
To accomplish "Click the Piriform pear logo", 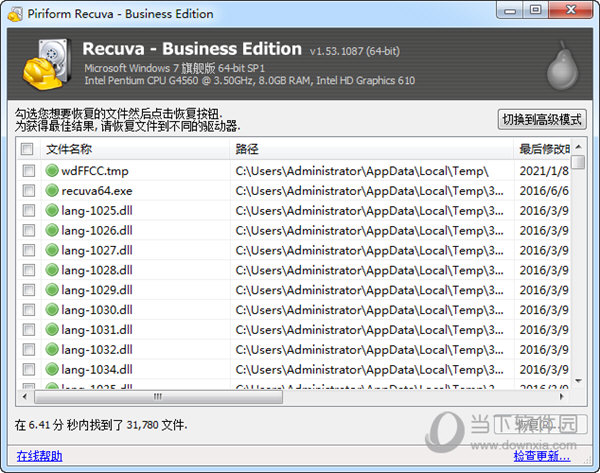I will pyautogui.click(x=562, y=66).
